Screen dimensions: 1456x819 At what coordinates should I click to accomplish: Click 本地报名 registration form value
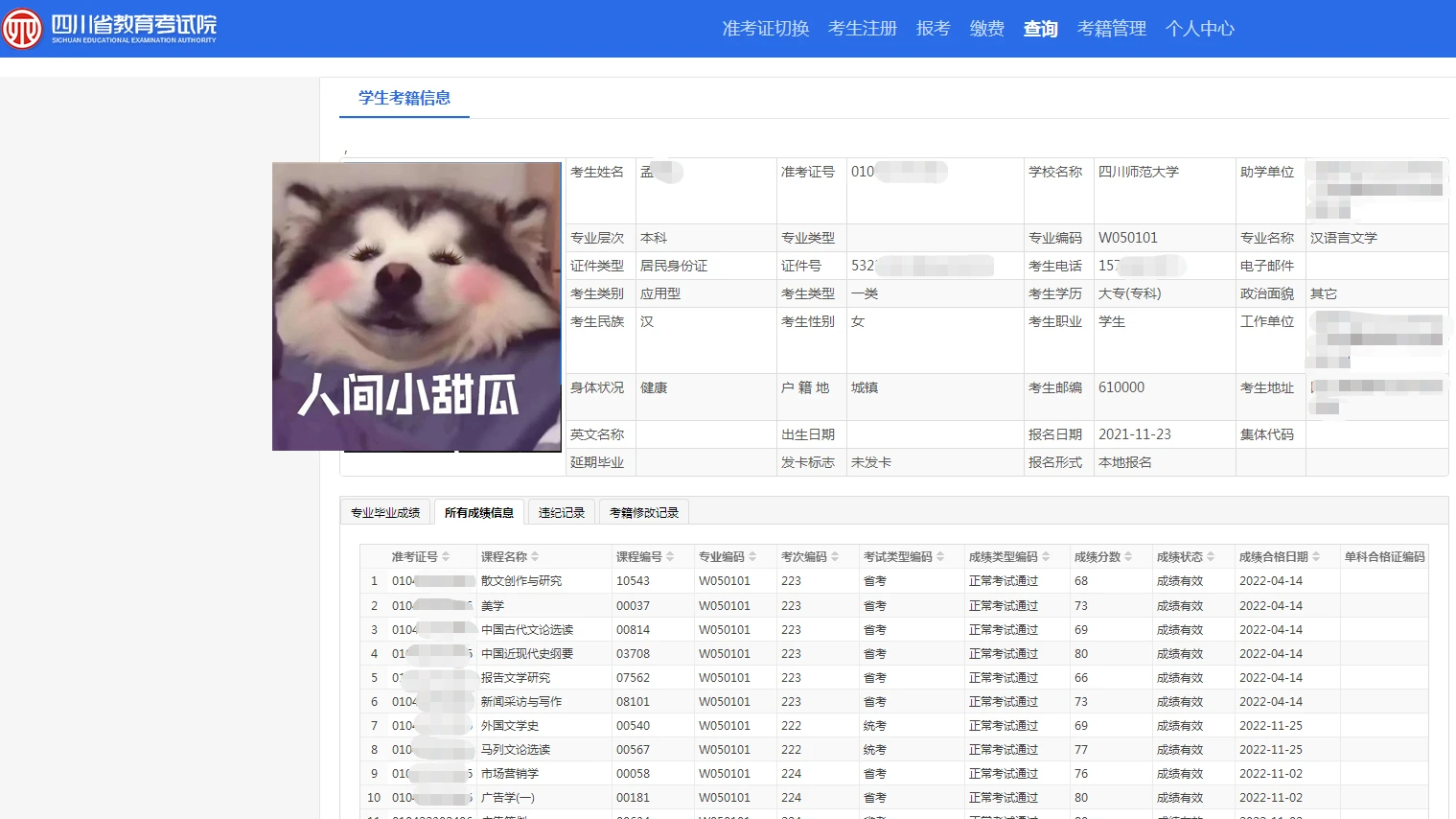pyautogui.click(x=1125, y=462)
